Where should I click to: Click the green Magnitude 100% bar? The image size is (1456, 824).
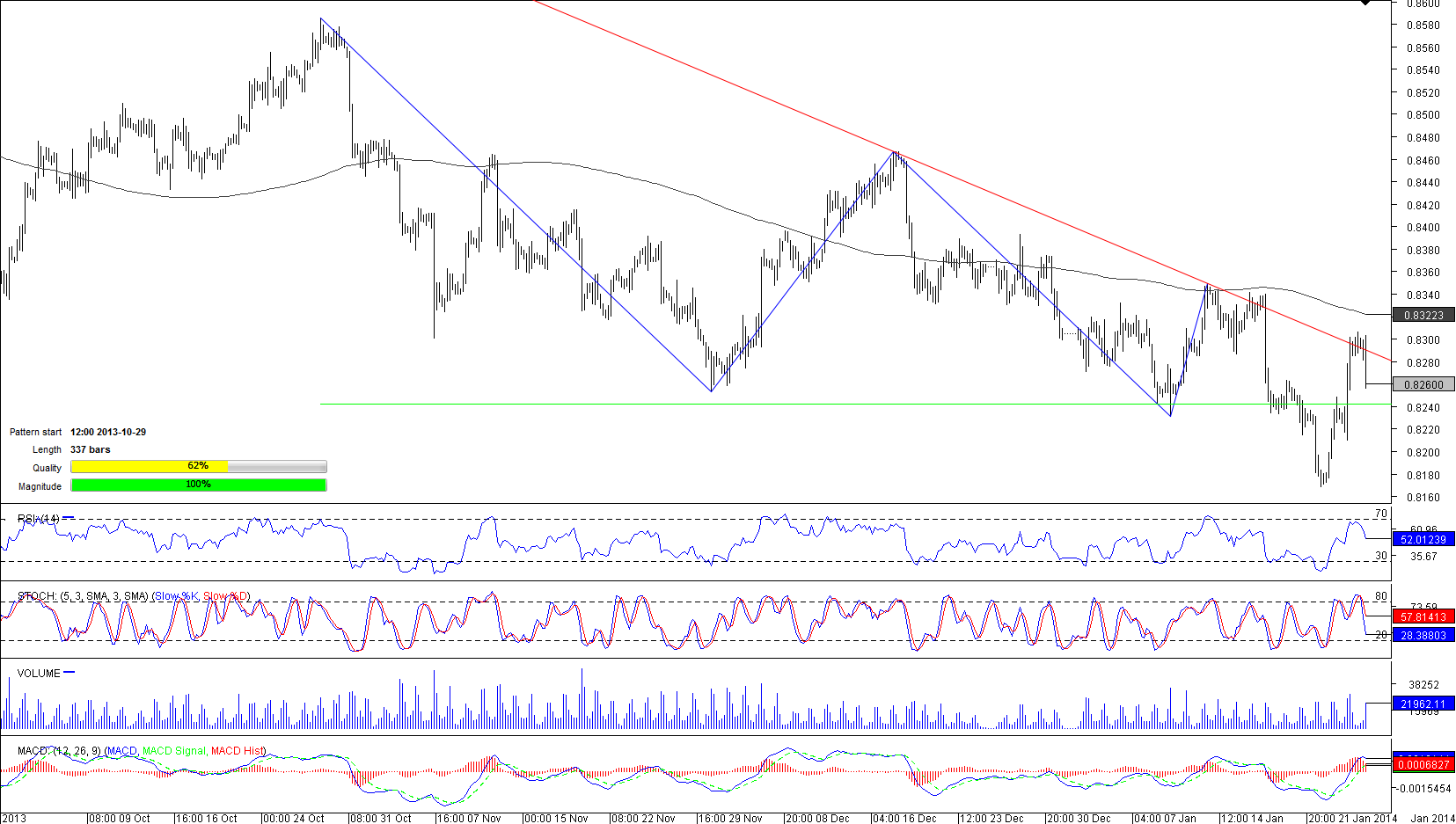pyautogui.click(x=198, y=485)
